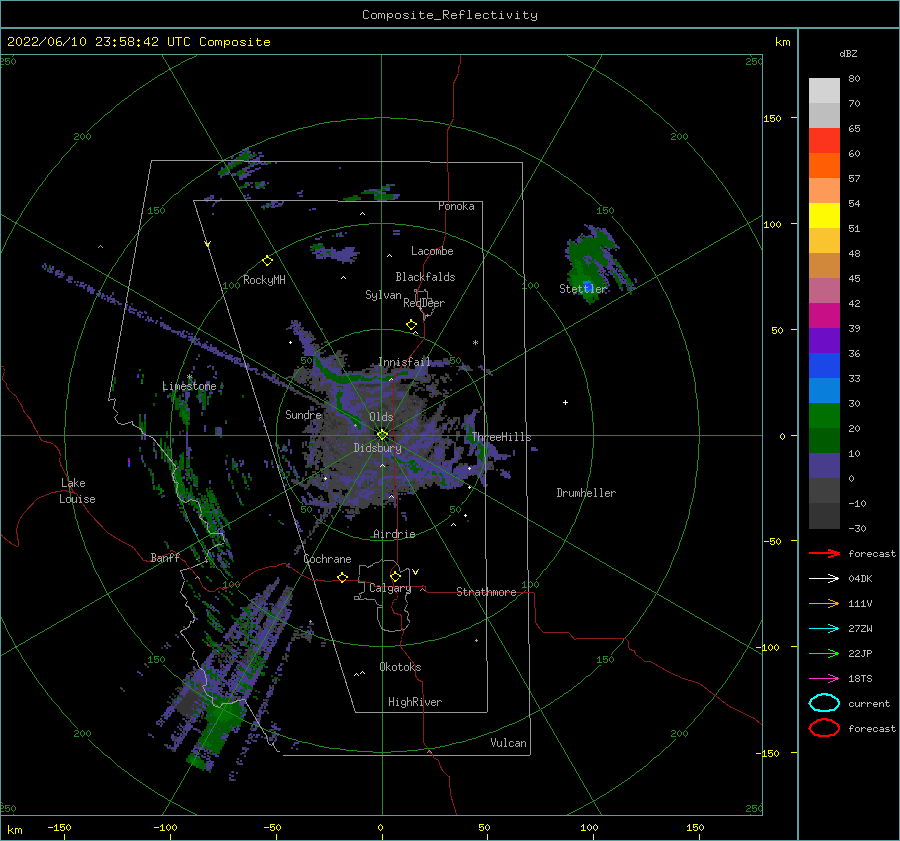900x841 pixels.
Task: Pick the light grey 80 dBZ swatch
Action: [824, 91]
